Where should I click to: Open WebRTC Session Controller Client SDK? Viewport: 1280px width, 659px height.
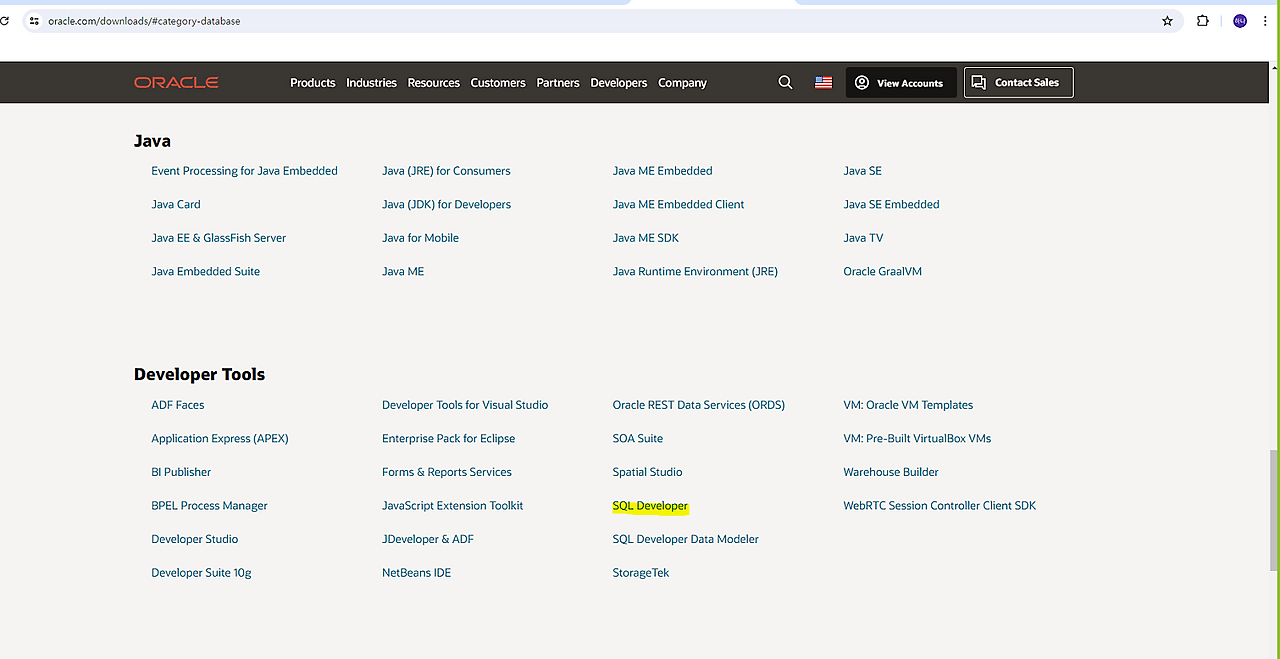point(940,506)
